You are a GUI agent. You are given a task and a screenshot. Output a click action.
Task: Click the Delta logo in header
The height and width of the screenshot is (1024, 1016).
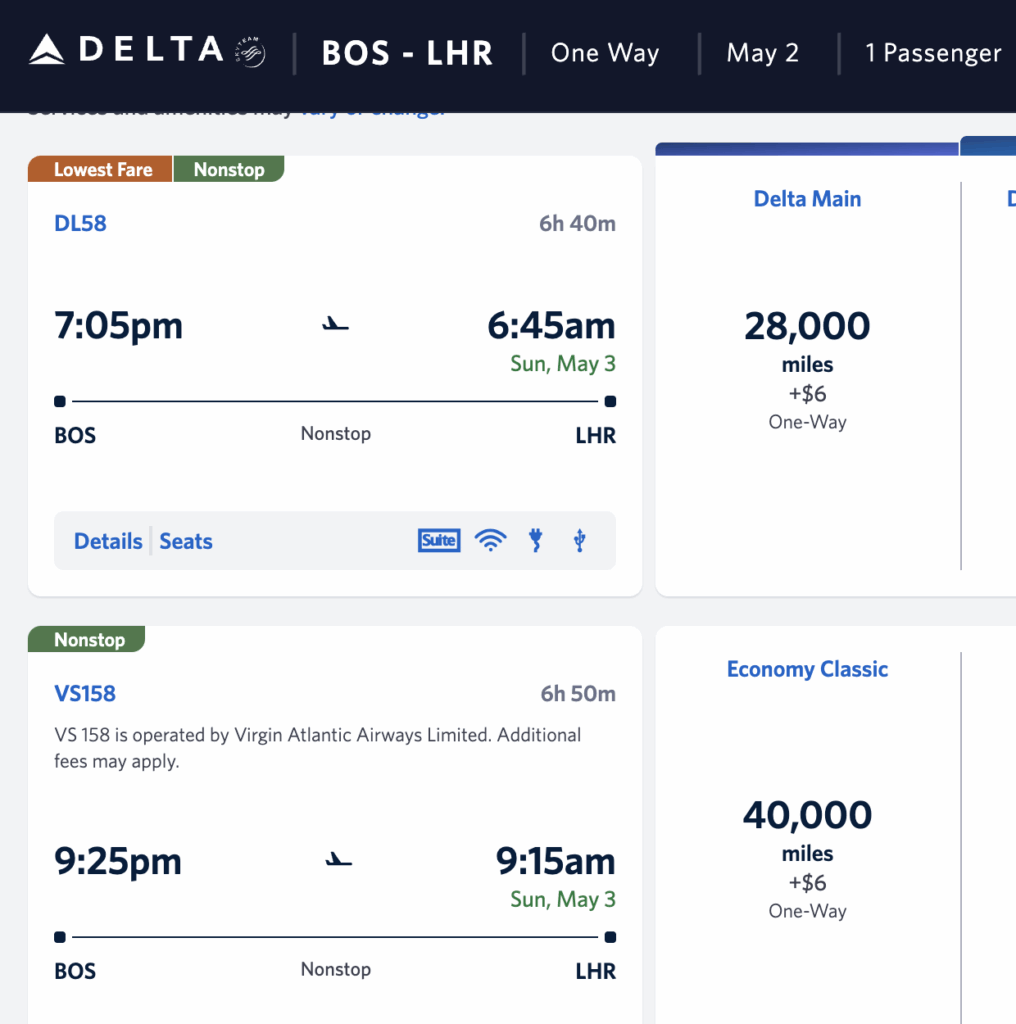pyautogui.click(x=126, y=49)
